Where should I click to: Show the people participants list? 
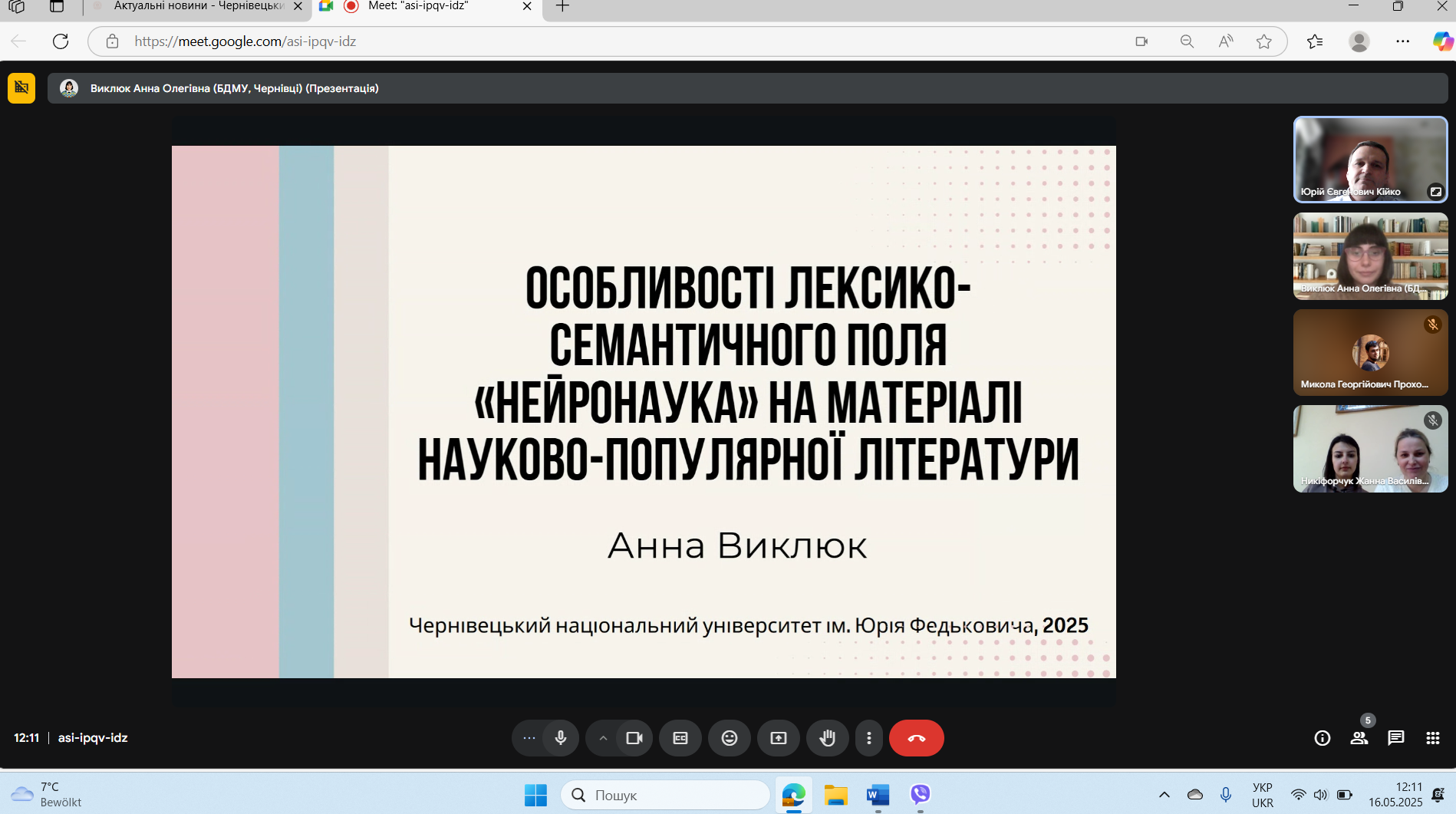1359,738
